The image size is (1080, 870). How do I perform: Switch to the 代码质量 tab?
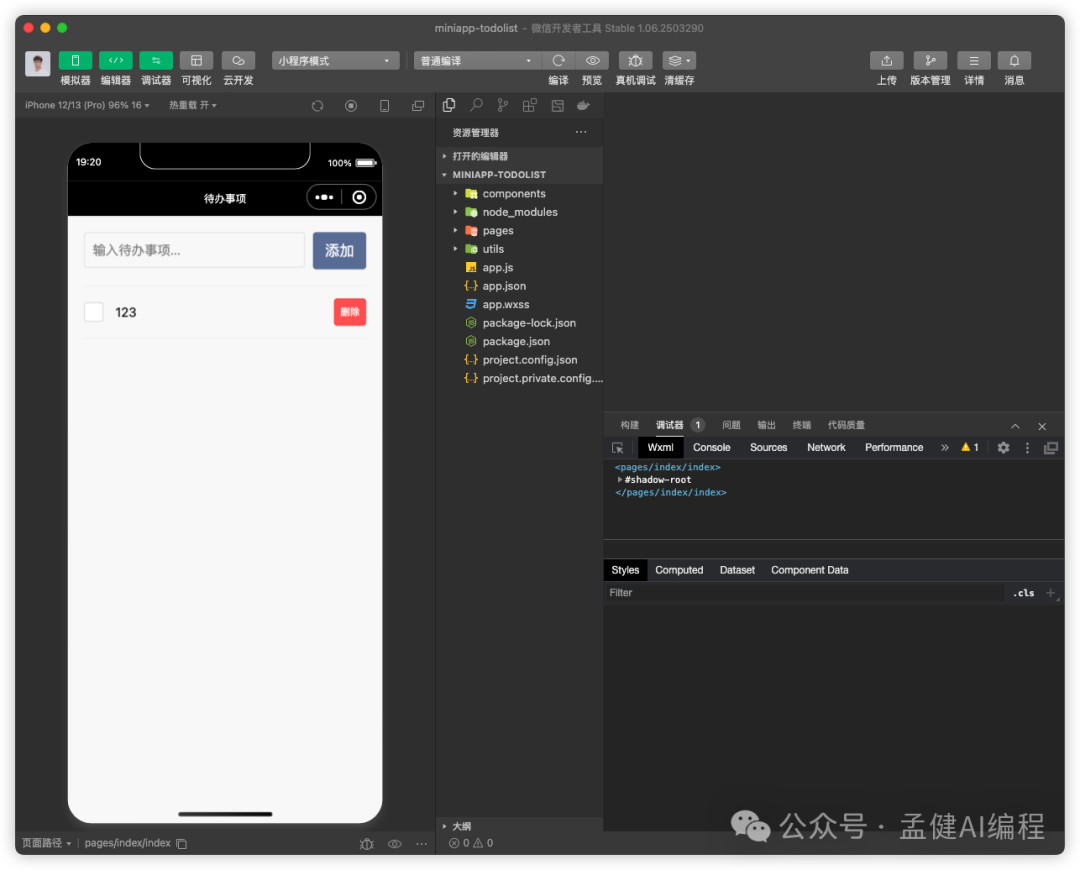[847, 425]
